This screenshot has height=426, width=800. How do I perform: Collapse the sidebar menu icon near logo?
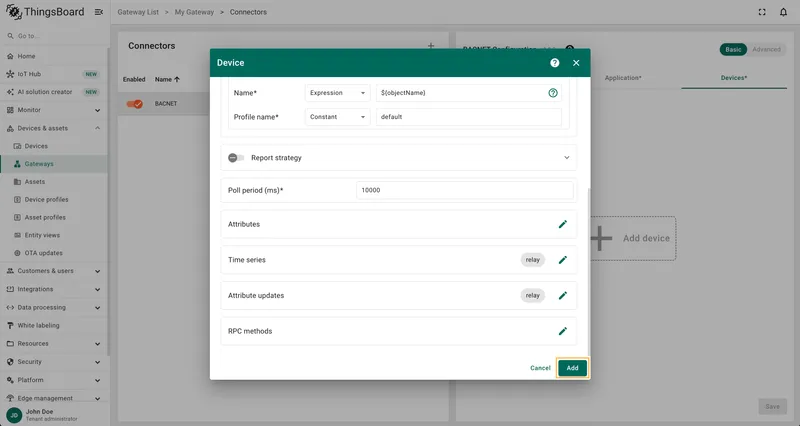point(99,12)
